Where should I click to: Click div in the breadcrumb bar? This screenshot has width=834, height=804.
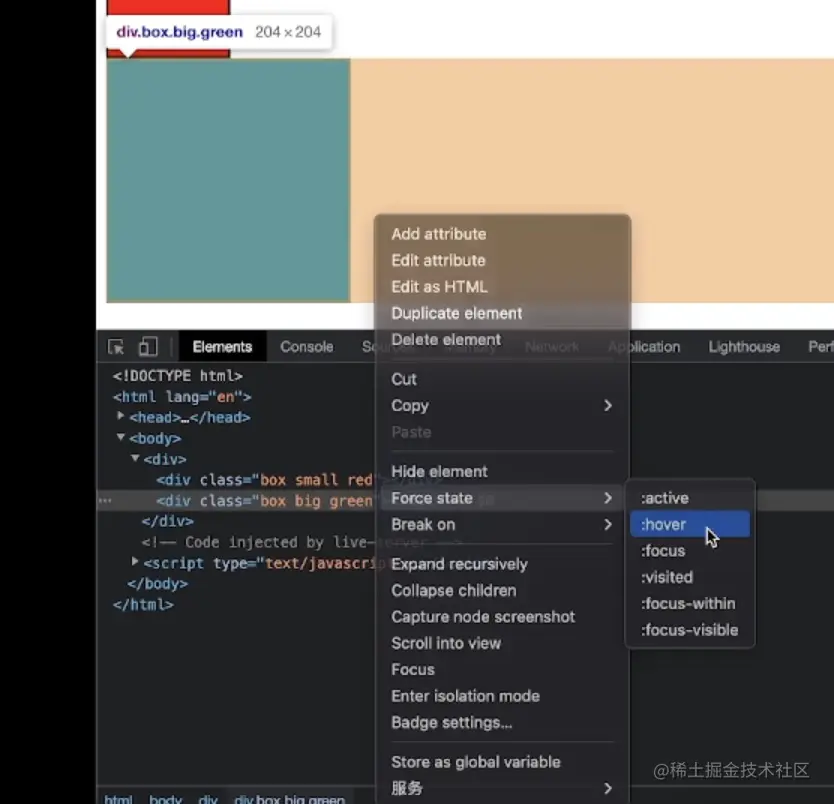tap(208, 799)
